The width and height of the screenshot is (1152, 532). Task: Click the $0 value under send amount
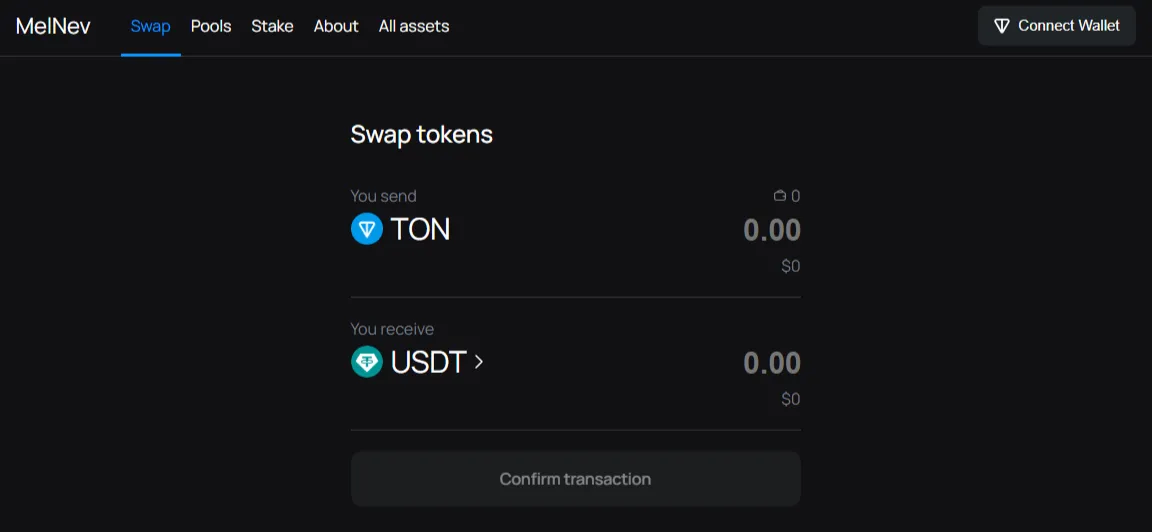pyautogui.click(x=791, y=266)
